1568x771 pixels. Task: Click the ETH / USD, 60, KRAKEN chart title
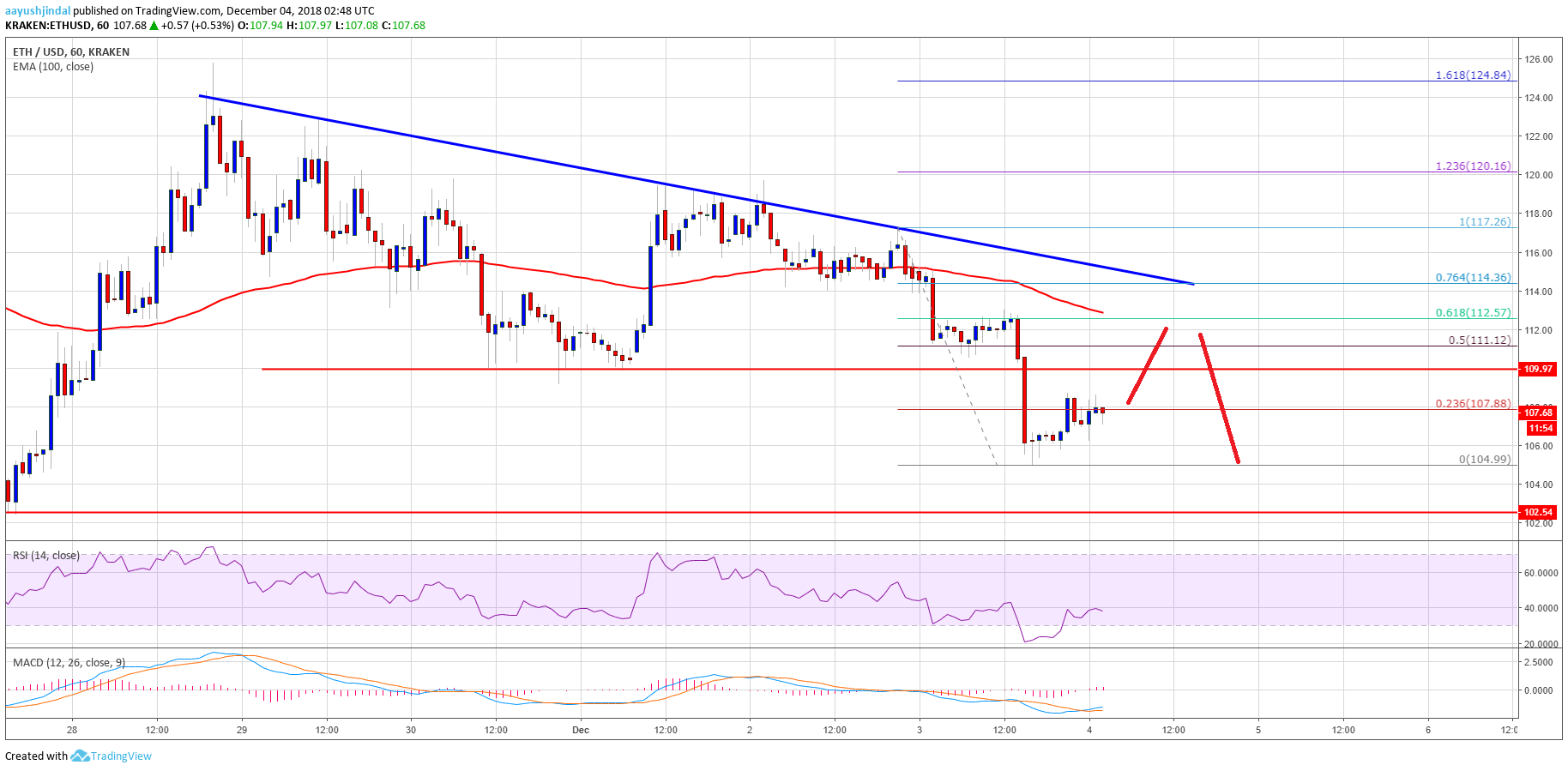[x=71, y=52]
